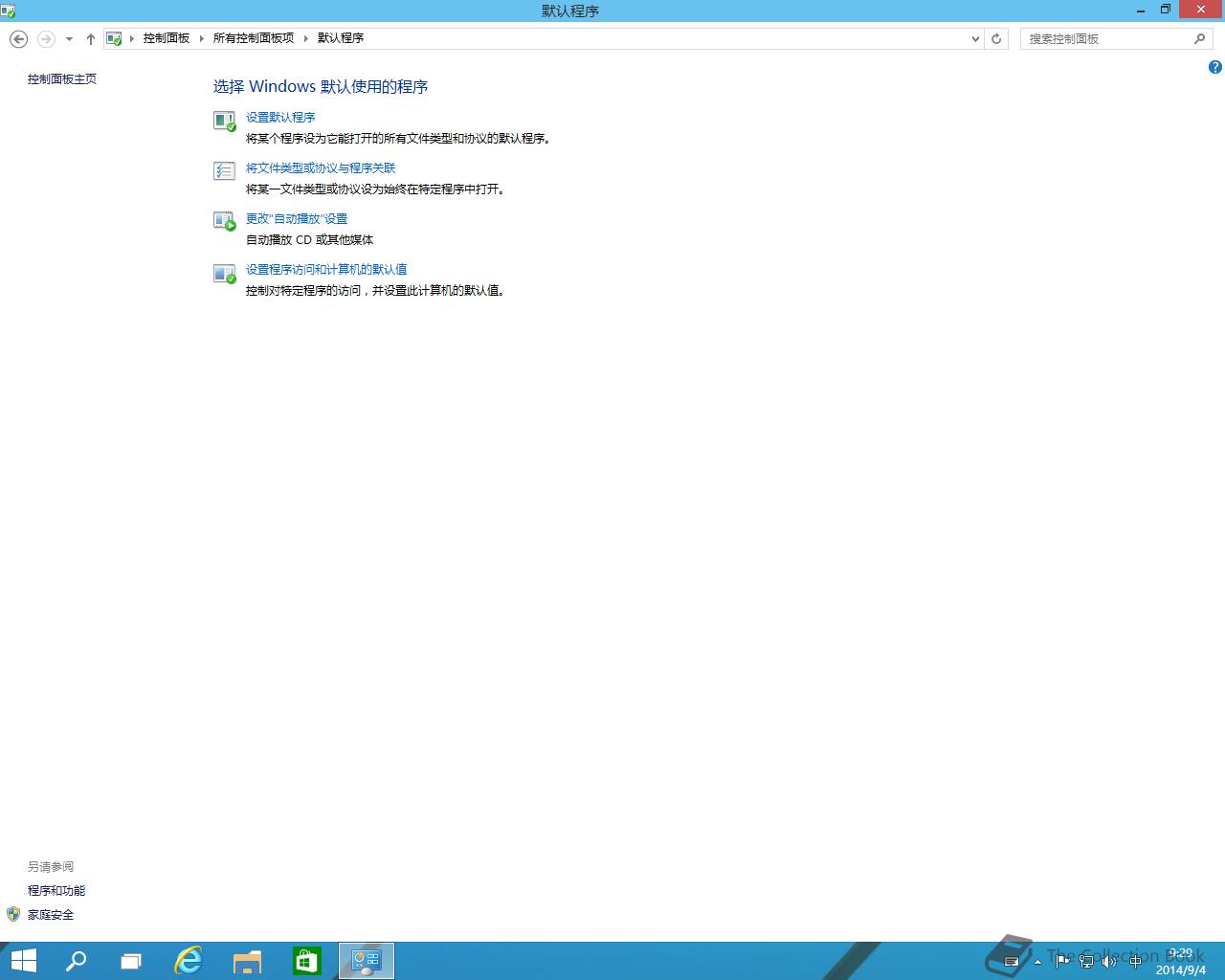The image size is (1225, 980).
Task: Open the address bar history dropdown
Action: click(x=975, y=39)
